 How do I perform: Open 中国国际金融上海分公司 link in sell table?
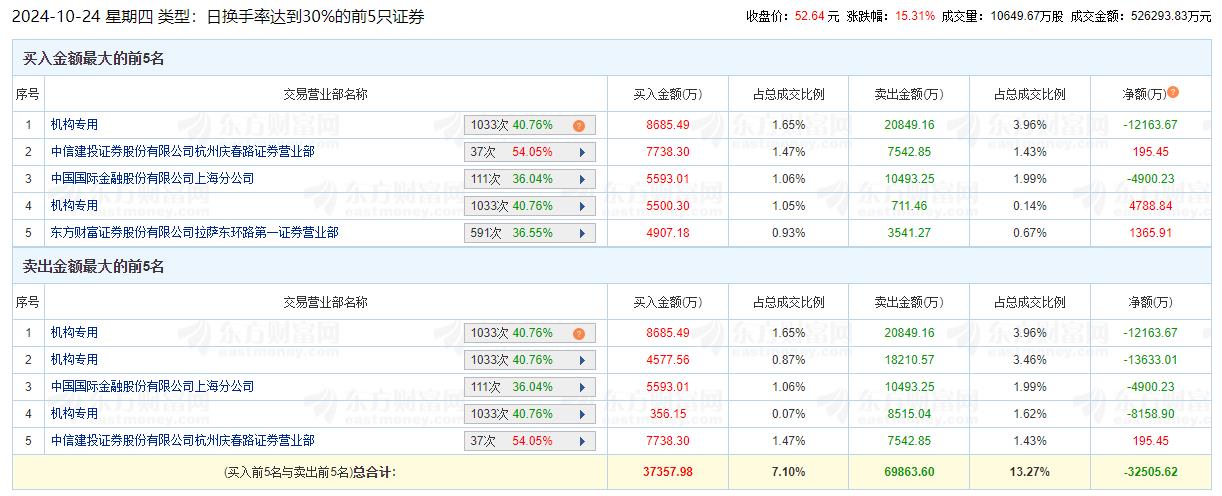tap(152, 387)
